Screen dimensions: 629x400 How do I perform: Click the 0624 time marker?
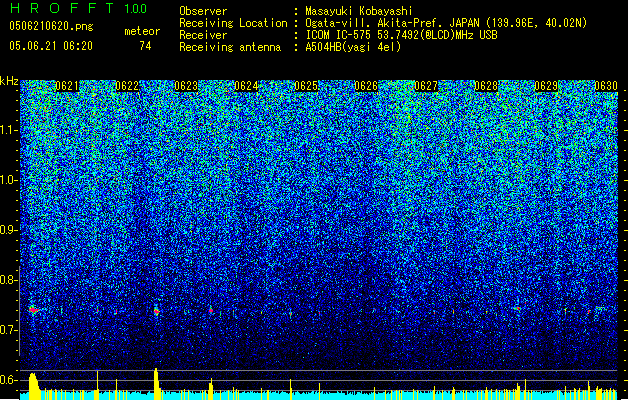pos(246,86)
